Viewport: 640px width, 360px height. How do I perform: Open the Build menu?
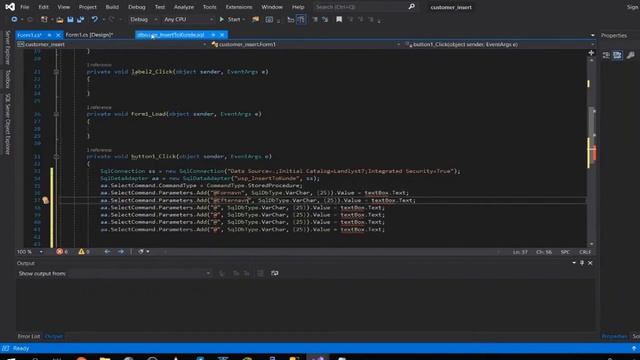112,7
